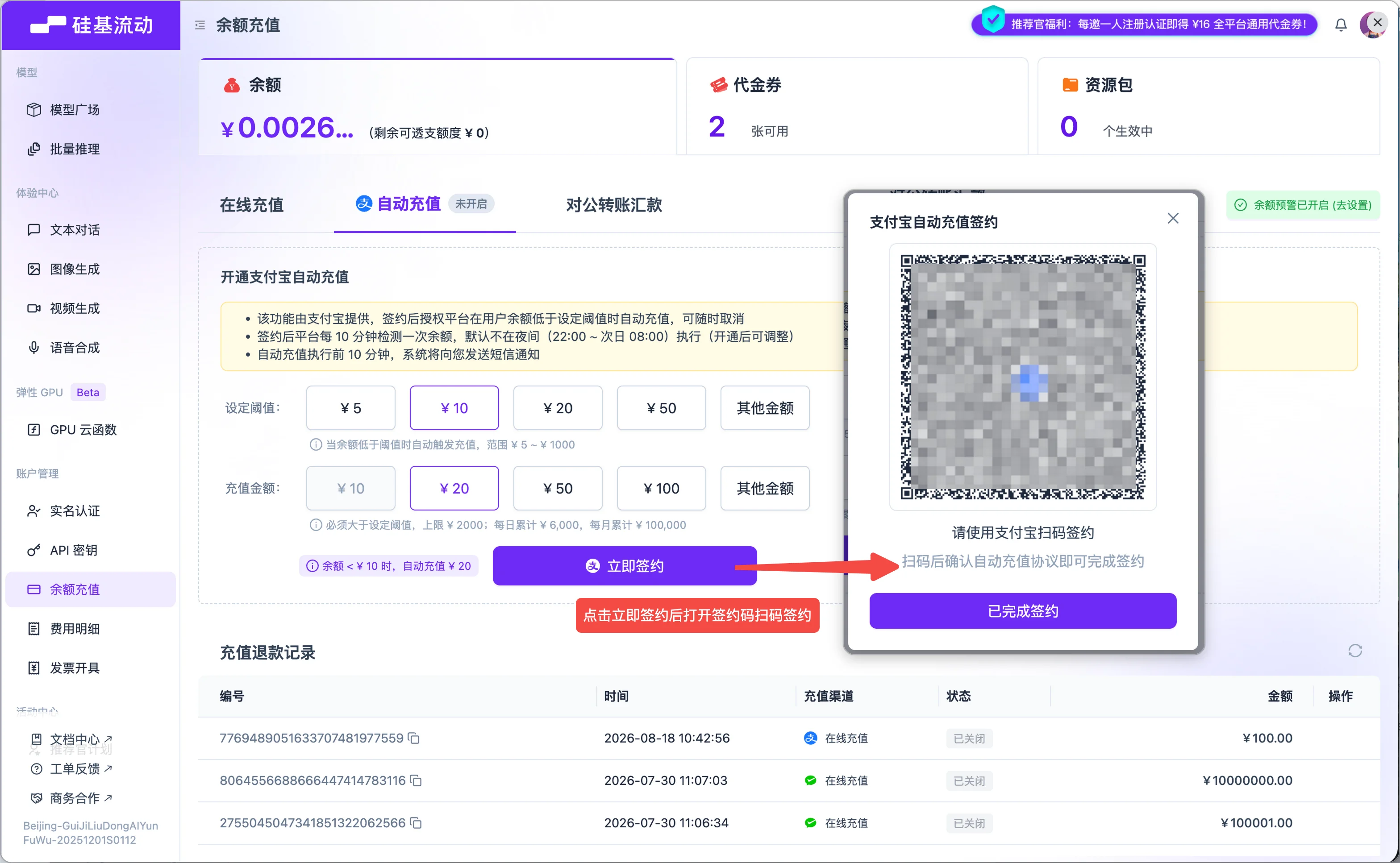
Task: Open 文本对话 in the sidebar
Action: (x=90, y=229)
